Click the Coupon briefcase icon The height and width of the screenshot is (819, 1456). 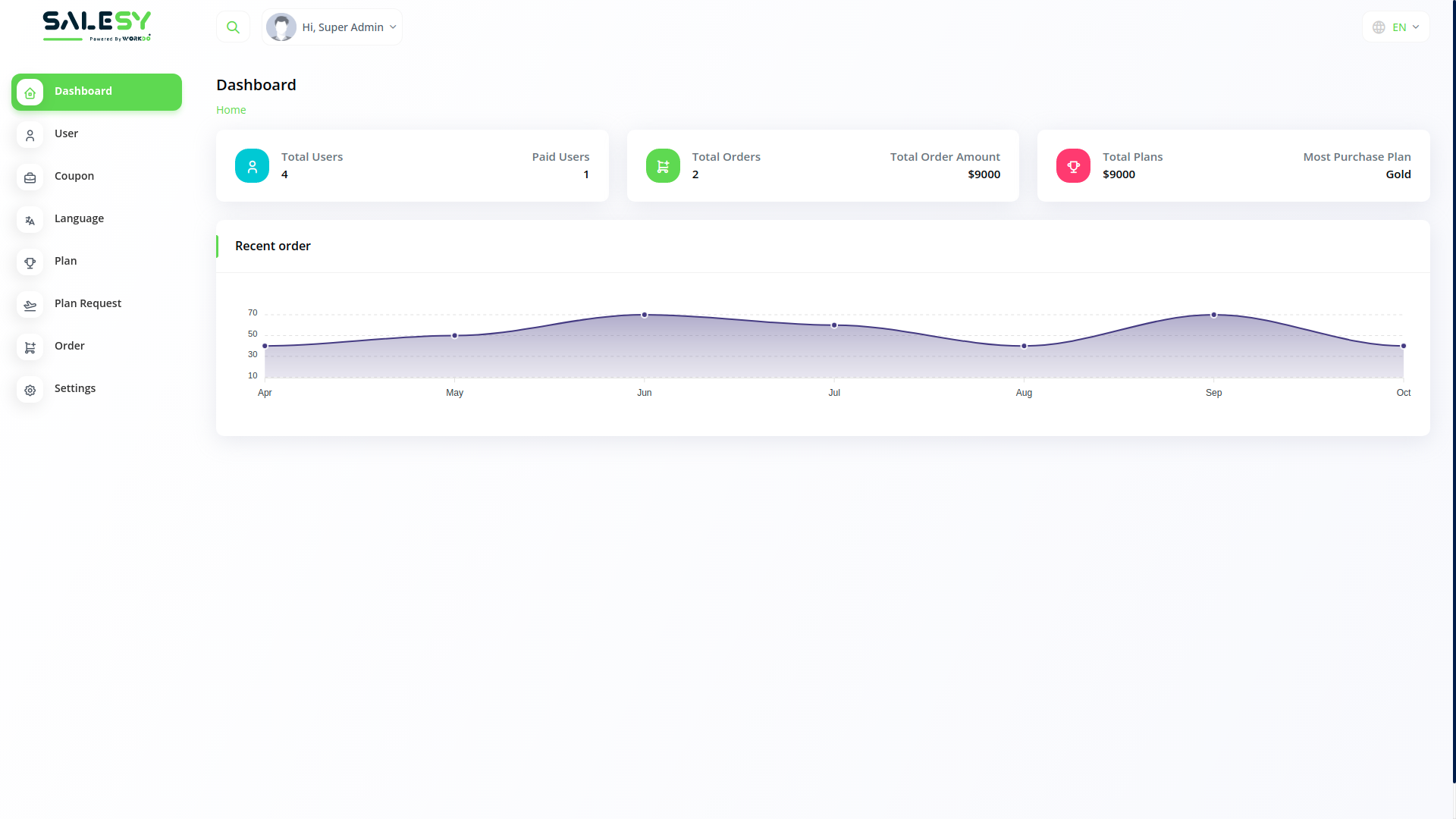(30, 177)
